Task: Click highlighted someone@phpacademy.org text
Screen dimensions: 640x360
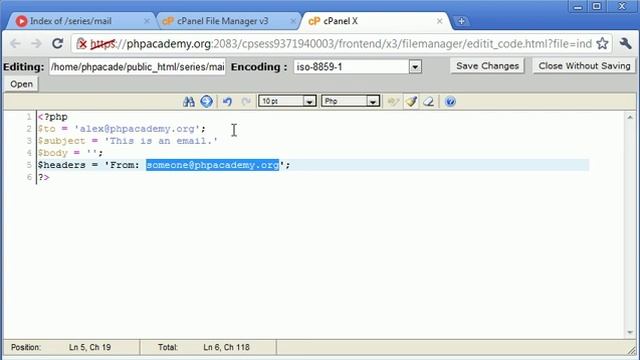Action: (212, 165)
